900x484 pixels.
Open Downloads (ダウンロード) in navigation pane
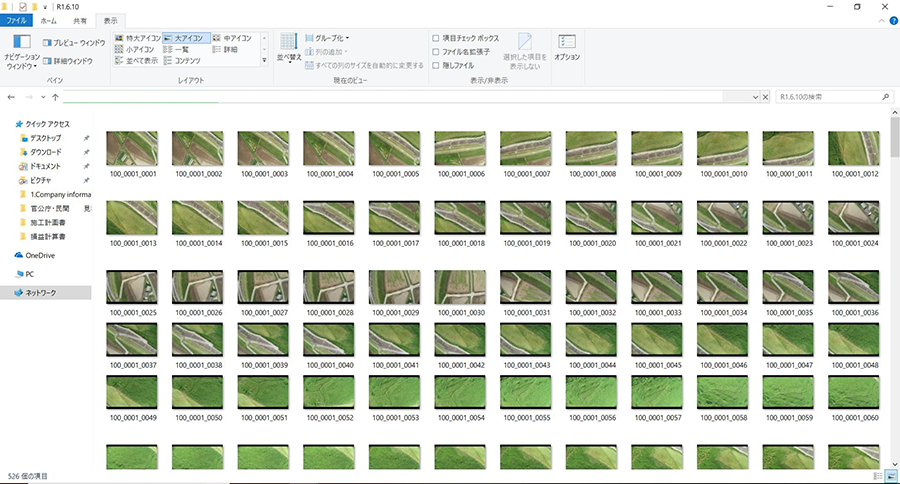40,152
